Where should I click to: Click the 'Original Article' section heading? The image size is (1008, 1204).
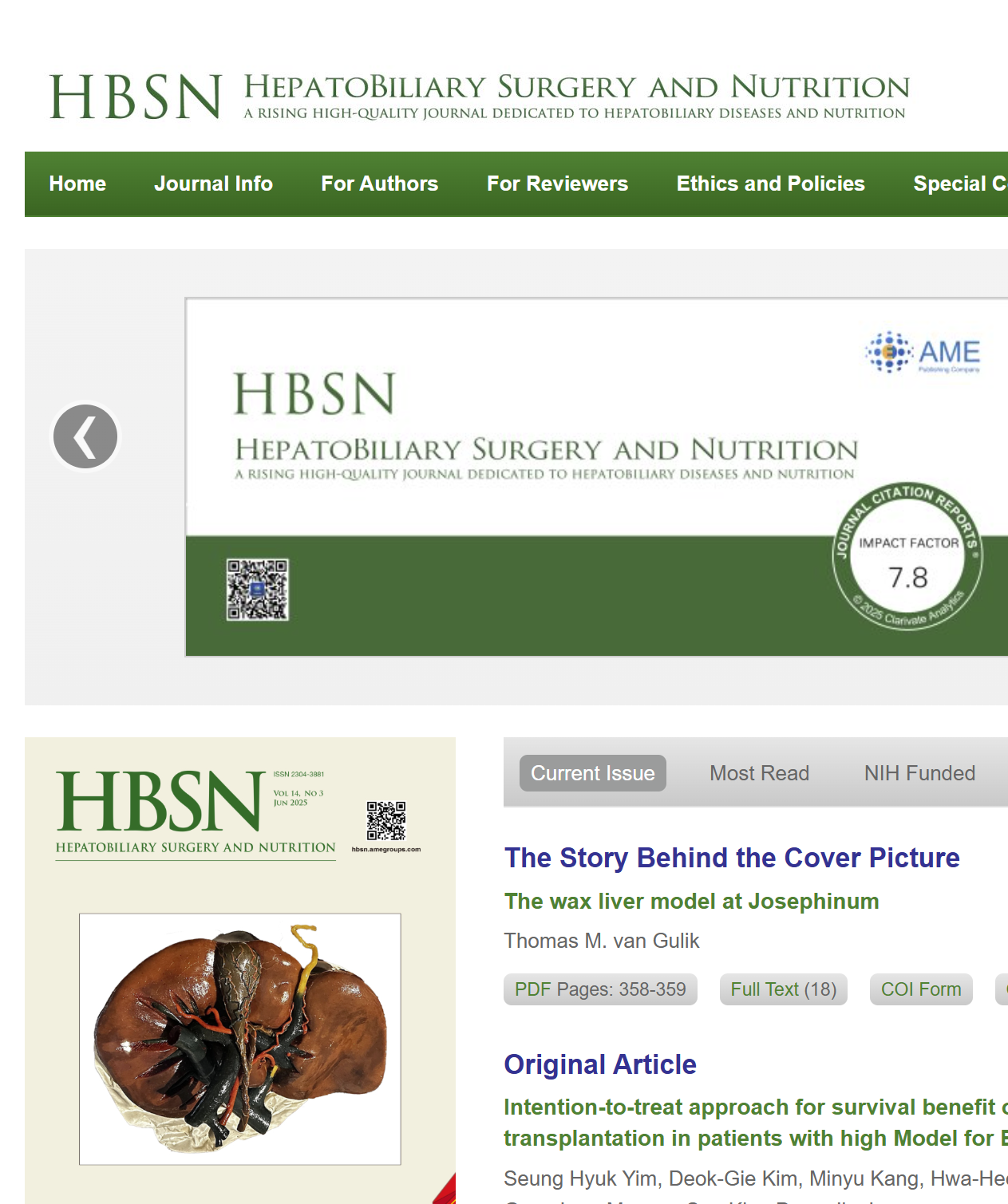click(600, 1064)
